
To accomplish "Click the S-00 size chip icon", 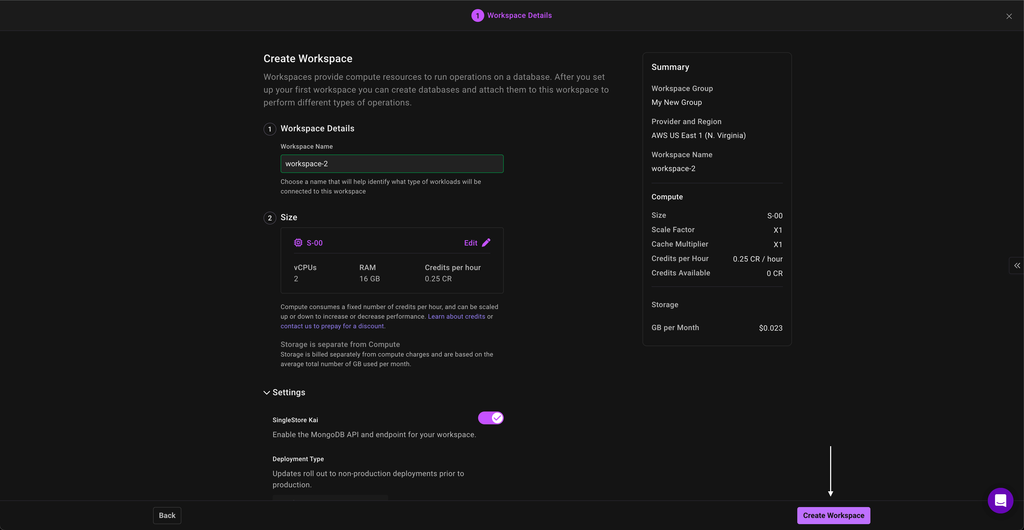I will pos(298,243).
